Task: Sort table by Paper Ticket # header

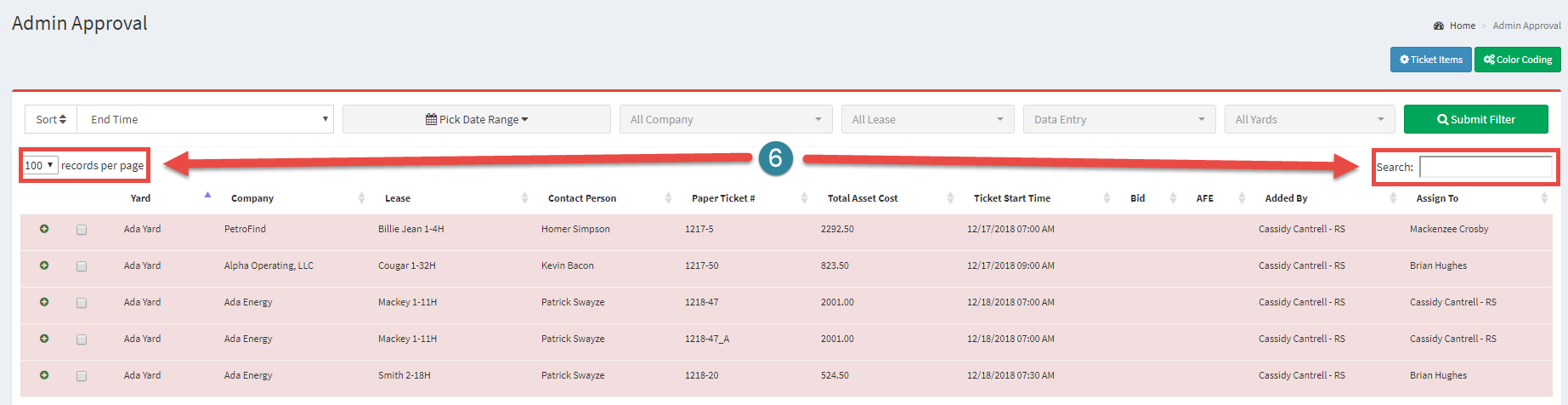Action: pyautogui.click(x=723, y=198)
